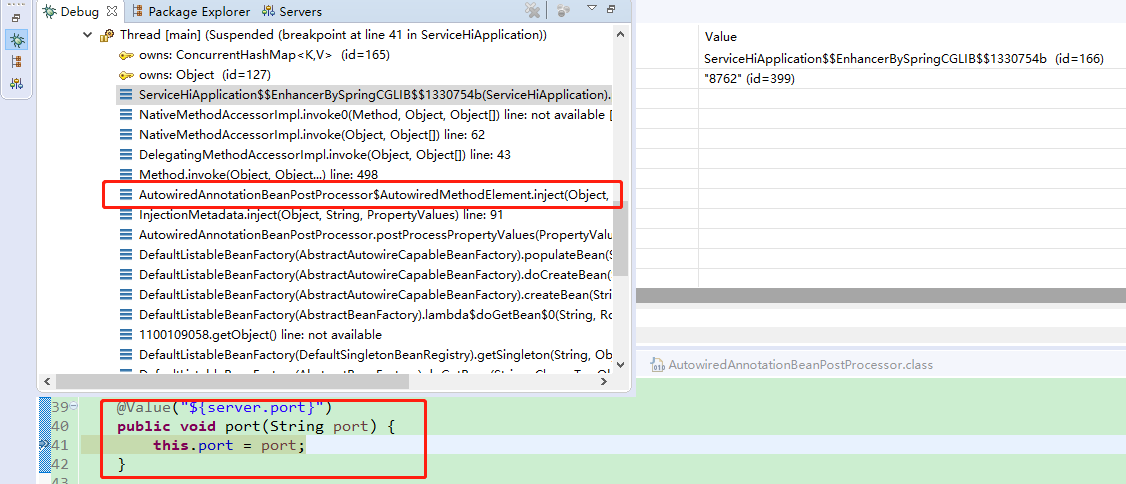The height and width of the screenshot is (484, 1126).
Task: Click the 'this.port = port;' statement
Action: click(229, 445)
